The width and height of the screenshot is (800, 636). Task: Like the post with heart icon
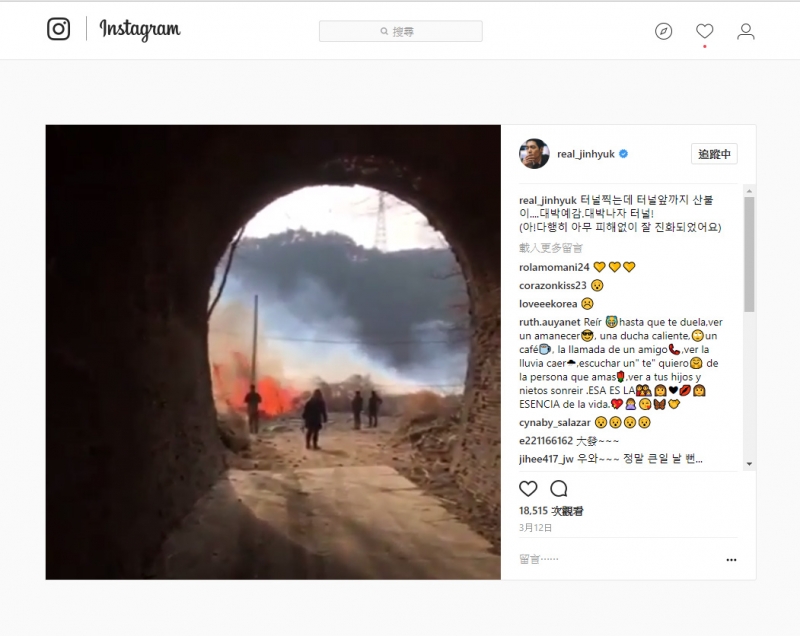click(x=528, y=489)
